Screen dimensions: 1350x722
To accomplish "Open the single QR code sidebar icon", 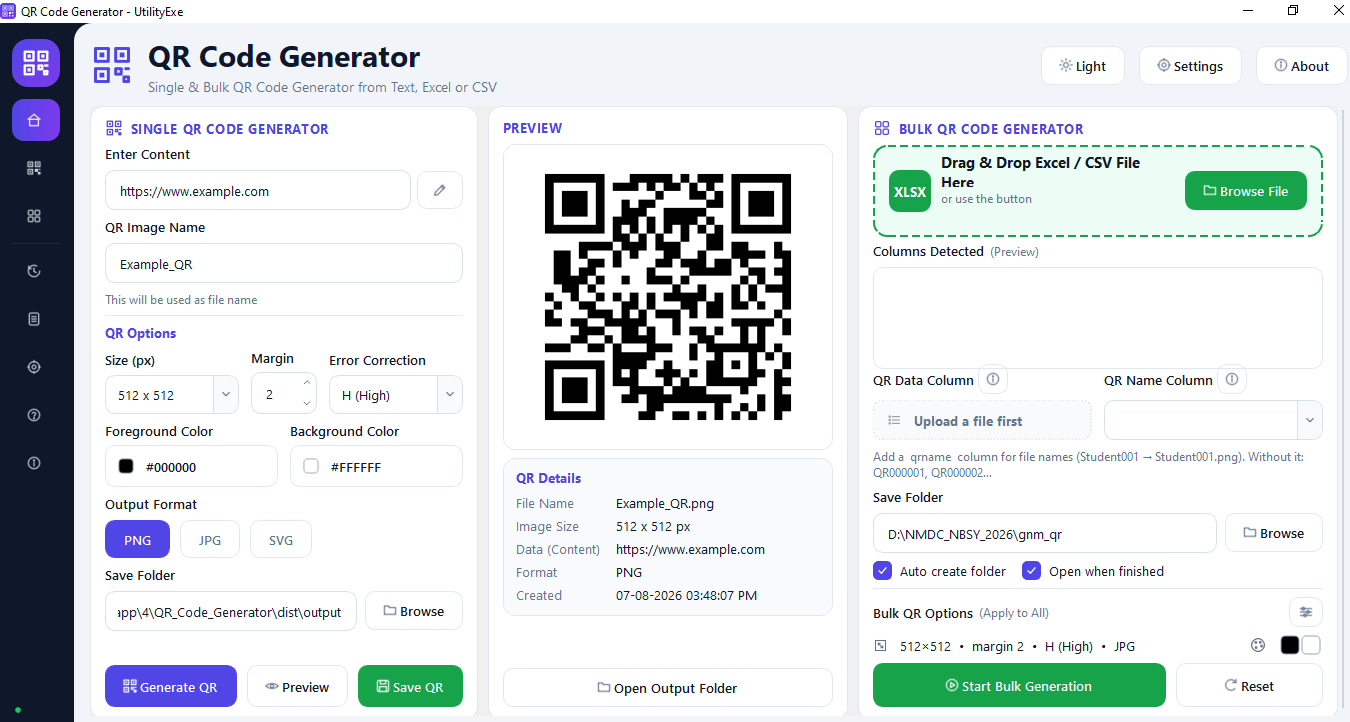I will 35,168.
